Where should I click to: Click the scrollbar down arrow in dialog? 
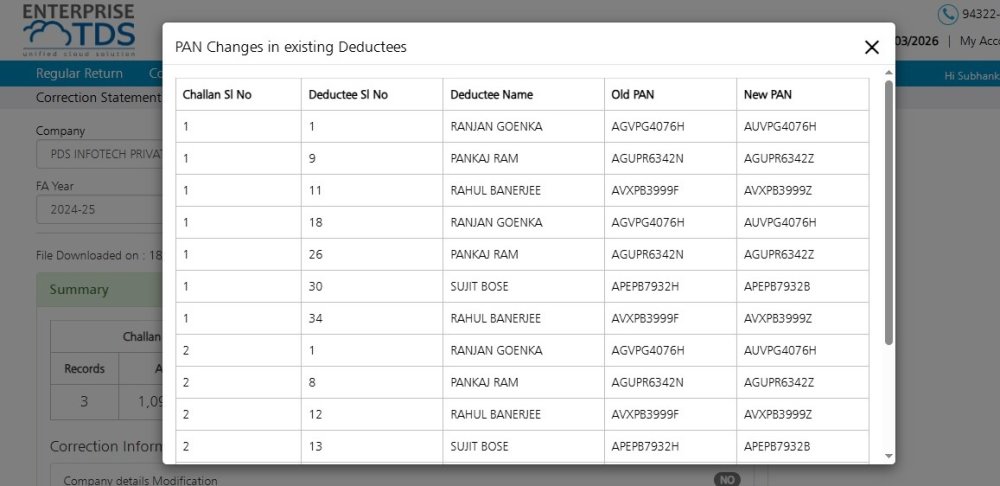point(889,456)
